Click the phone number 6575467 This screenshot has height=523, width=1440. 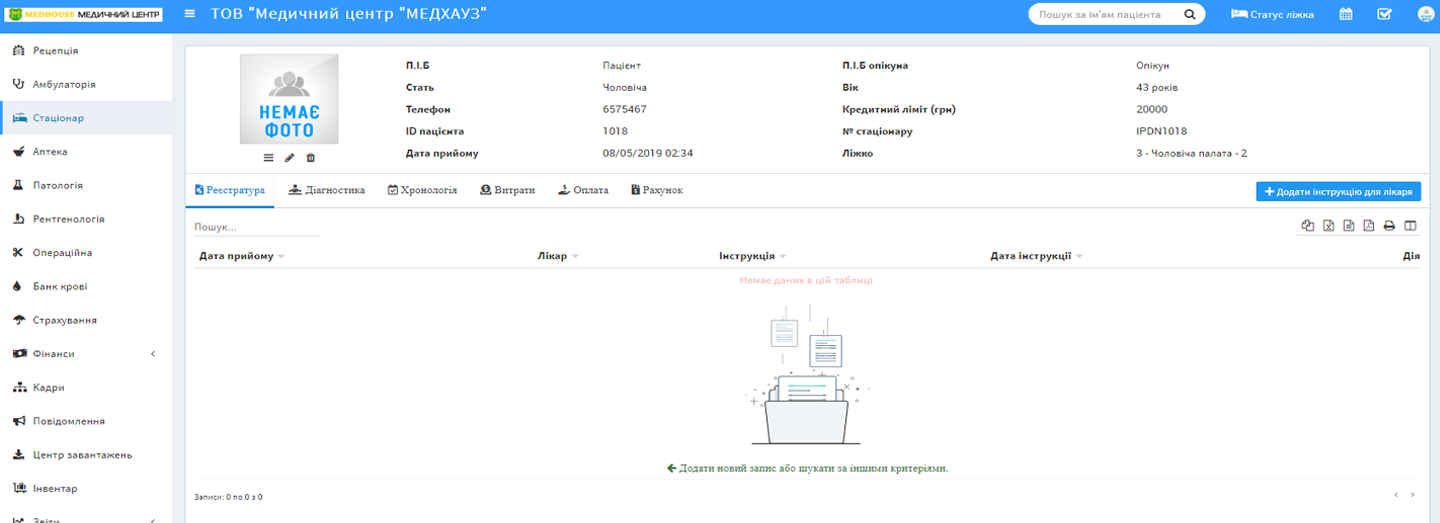point(624,109)
